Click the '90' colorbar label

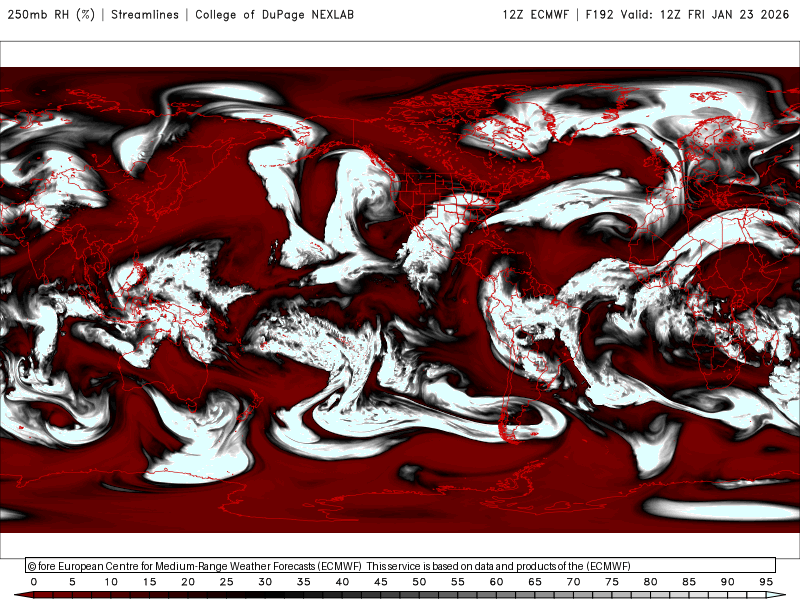[728, 582]
